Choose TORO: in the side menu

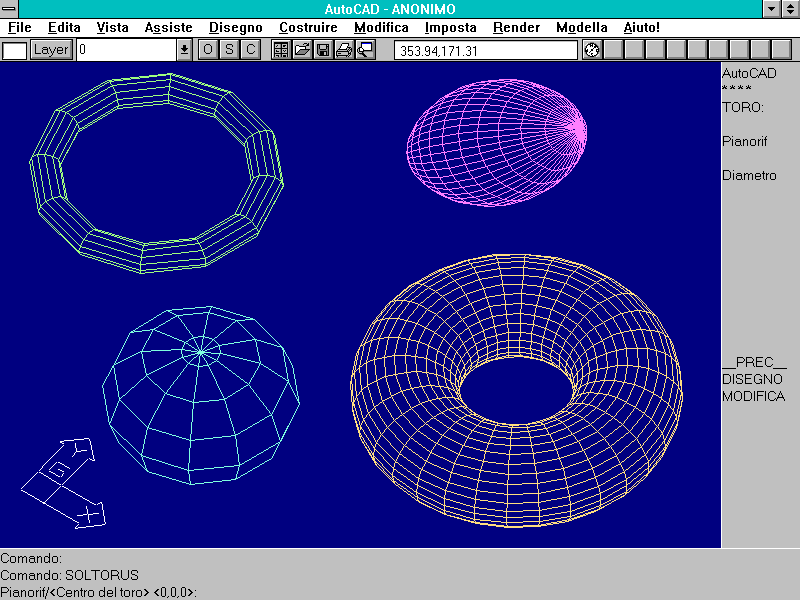(x=743, y=108)
